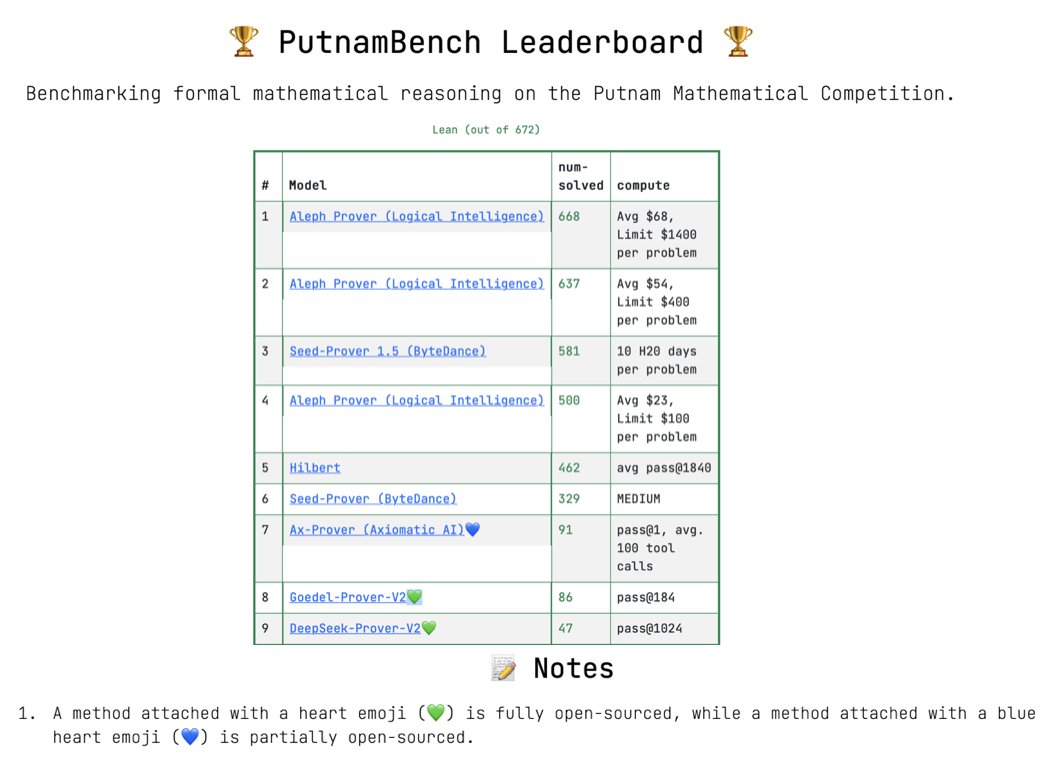The image size is (1058, 778).
Task: Click the PutnamBench Leaderboard heading
Action: coord(491,43)
